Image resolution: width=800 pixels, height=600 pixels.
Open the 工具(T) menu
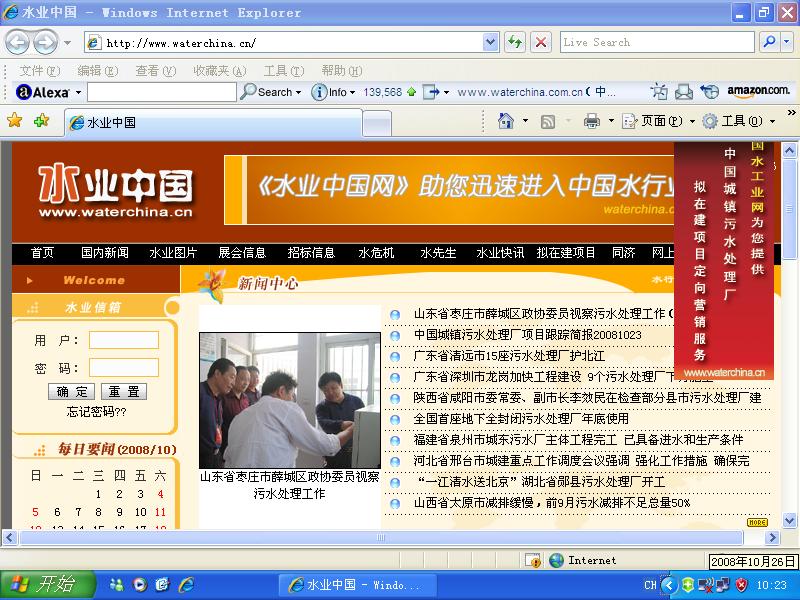[x=284, y=70]
